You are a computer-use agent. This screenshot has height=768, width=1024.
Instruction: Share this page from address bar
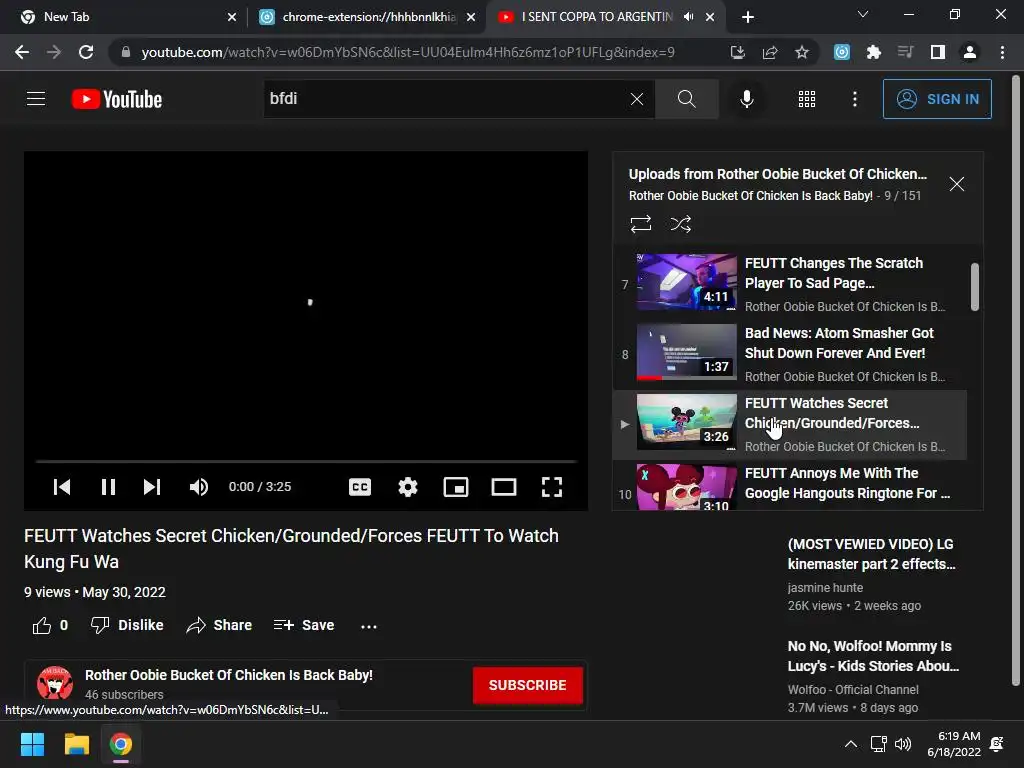click(x=770, y=52)
